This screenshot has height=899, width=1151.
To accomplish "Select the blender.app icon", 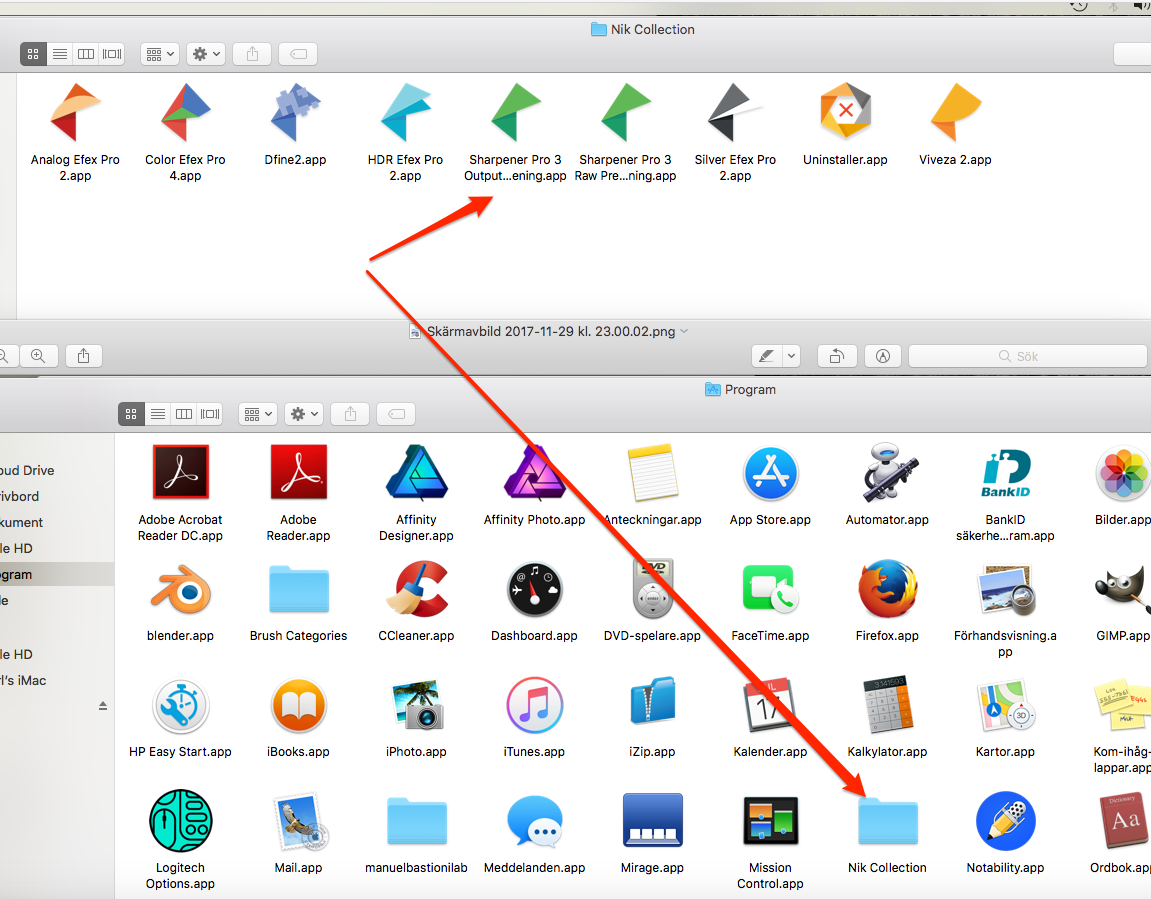I will [x=181, y=589].
